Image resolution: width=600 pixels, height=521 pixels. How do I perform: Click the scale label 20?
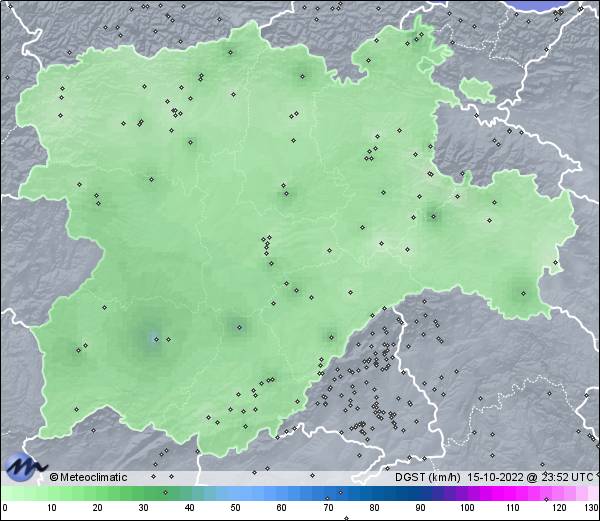[x=98, y=508]
